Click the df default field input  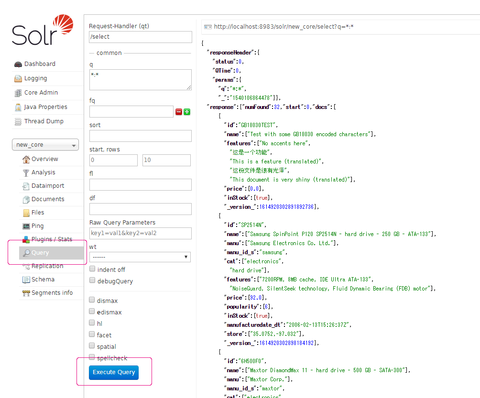click(140, 209)
